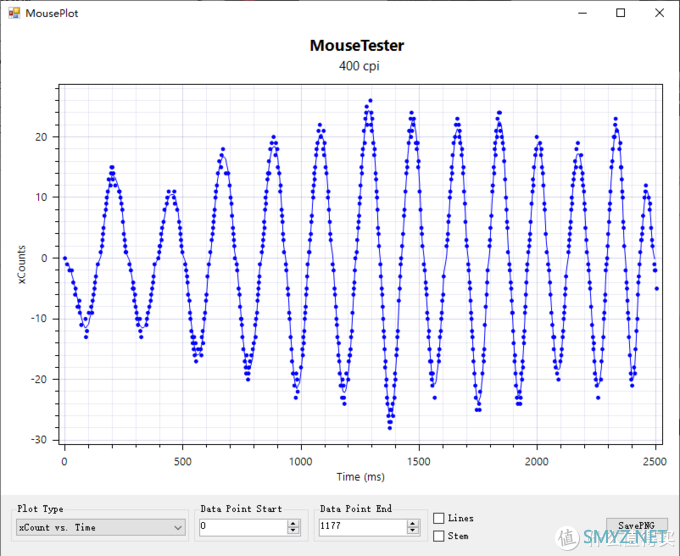Maximize the MousePlot window
Viewport: 680px width, 556px height.
pyautogui.click(x=620, y=13)
